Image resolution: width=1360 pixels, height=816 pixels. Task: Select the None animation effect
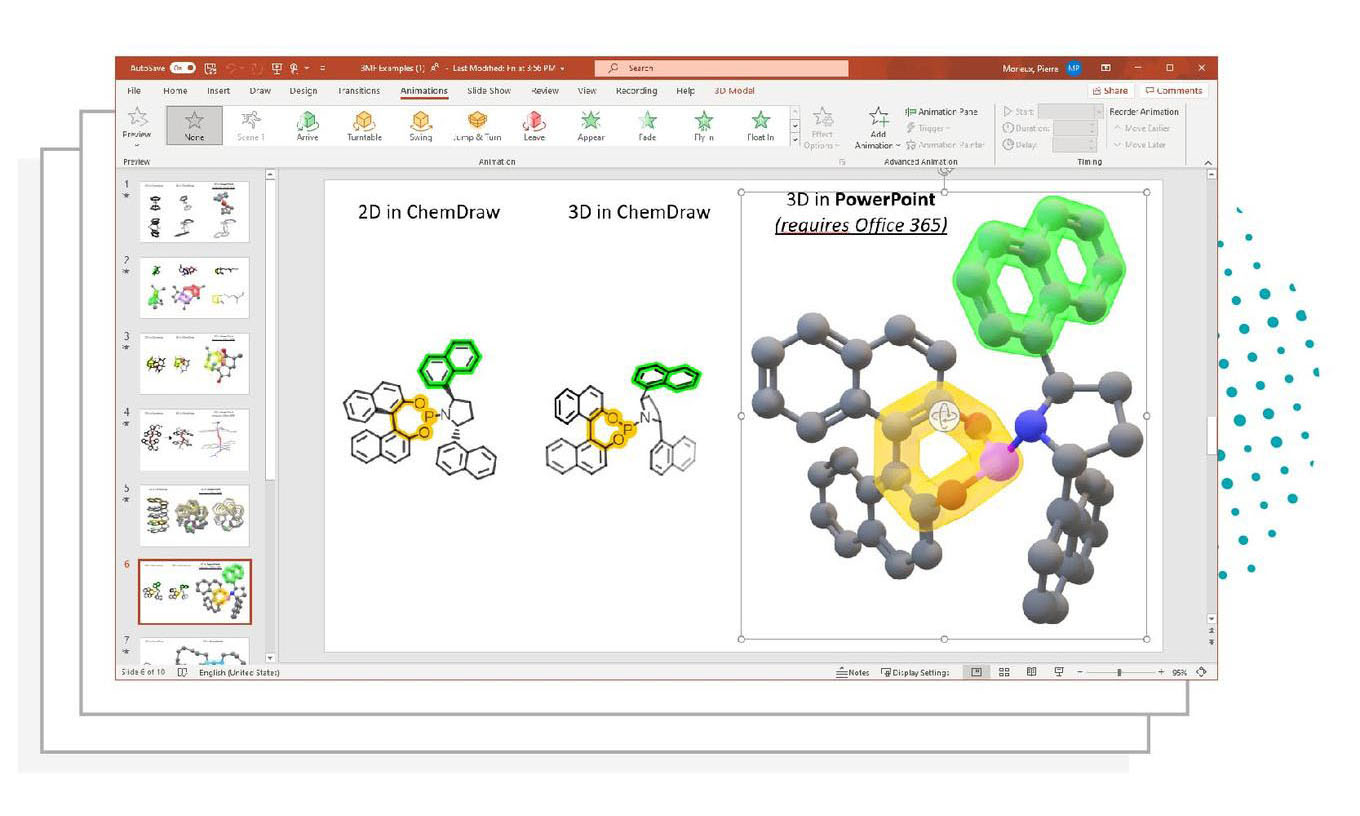coord(194,126)
